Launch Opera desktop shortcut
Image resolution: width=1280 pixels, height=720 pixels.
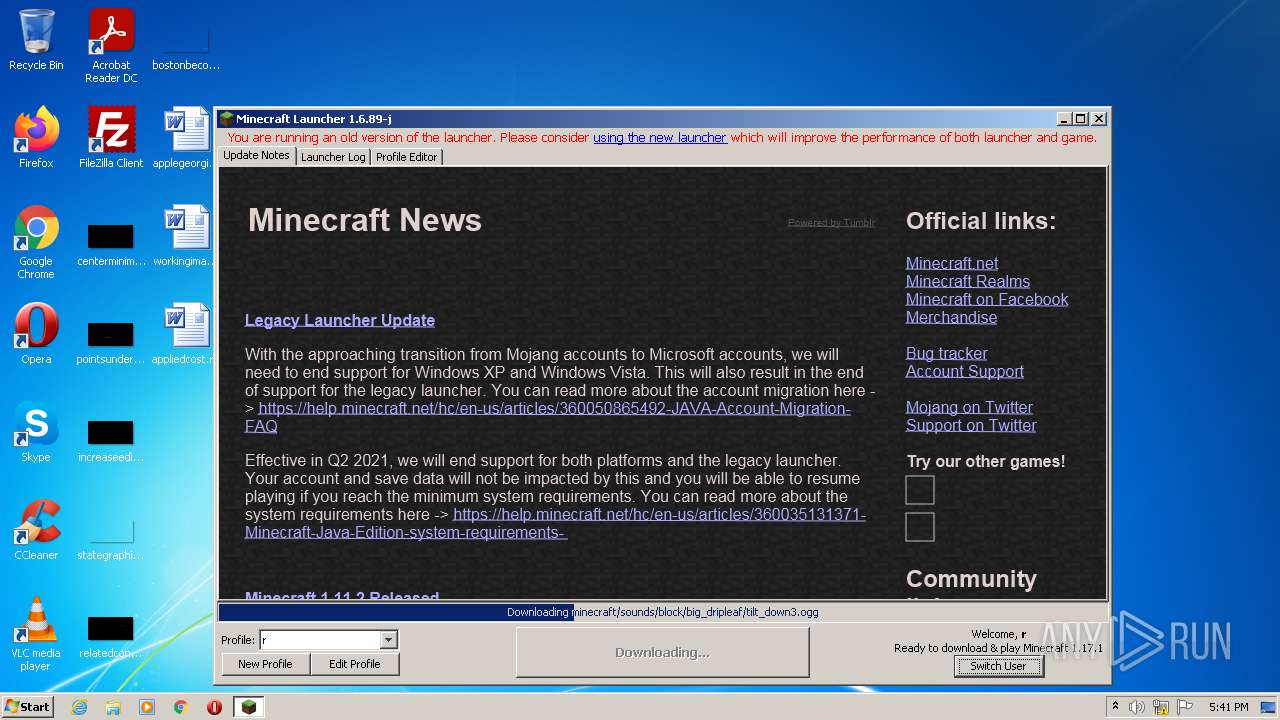coord(36,334)
